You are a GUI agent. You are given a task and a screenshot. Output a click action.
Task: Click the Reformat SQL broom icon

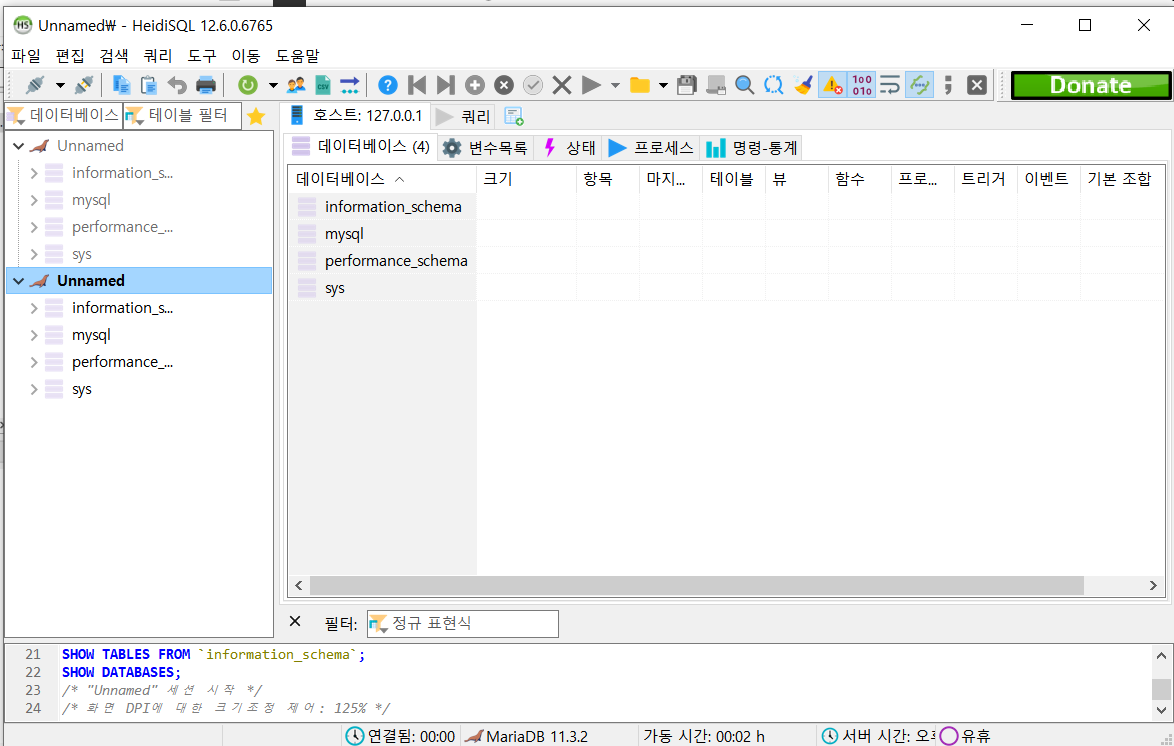pyautogui.click(x=803, y=85)
